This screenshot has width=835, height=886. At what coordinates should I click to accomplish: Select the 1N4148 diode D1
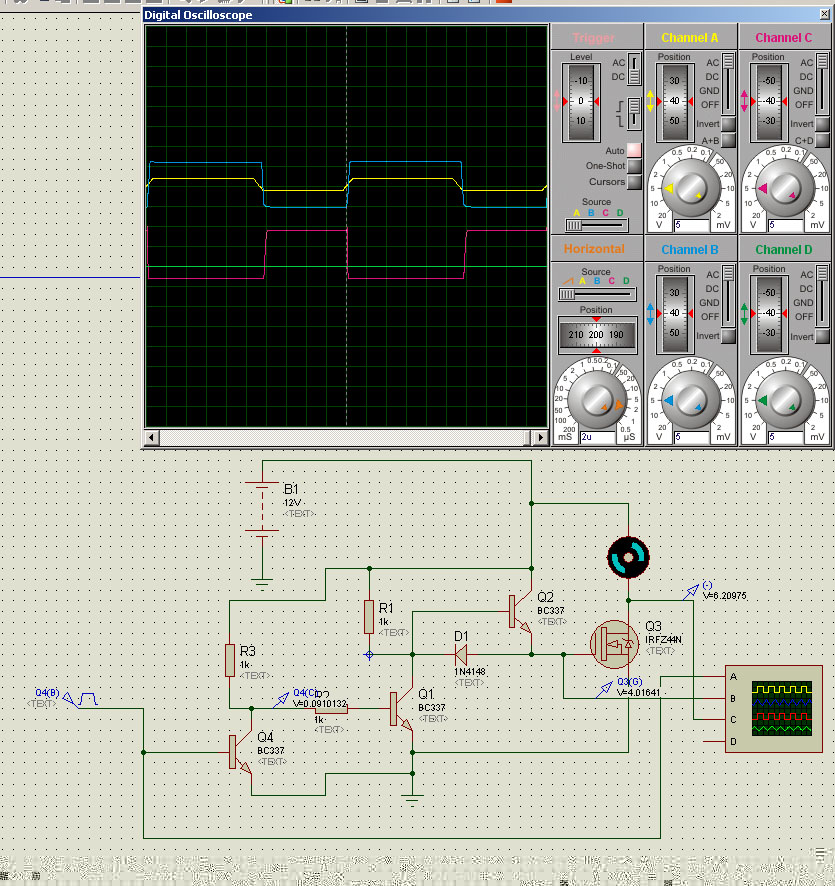click(461, 654)
